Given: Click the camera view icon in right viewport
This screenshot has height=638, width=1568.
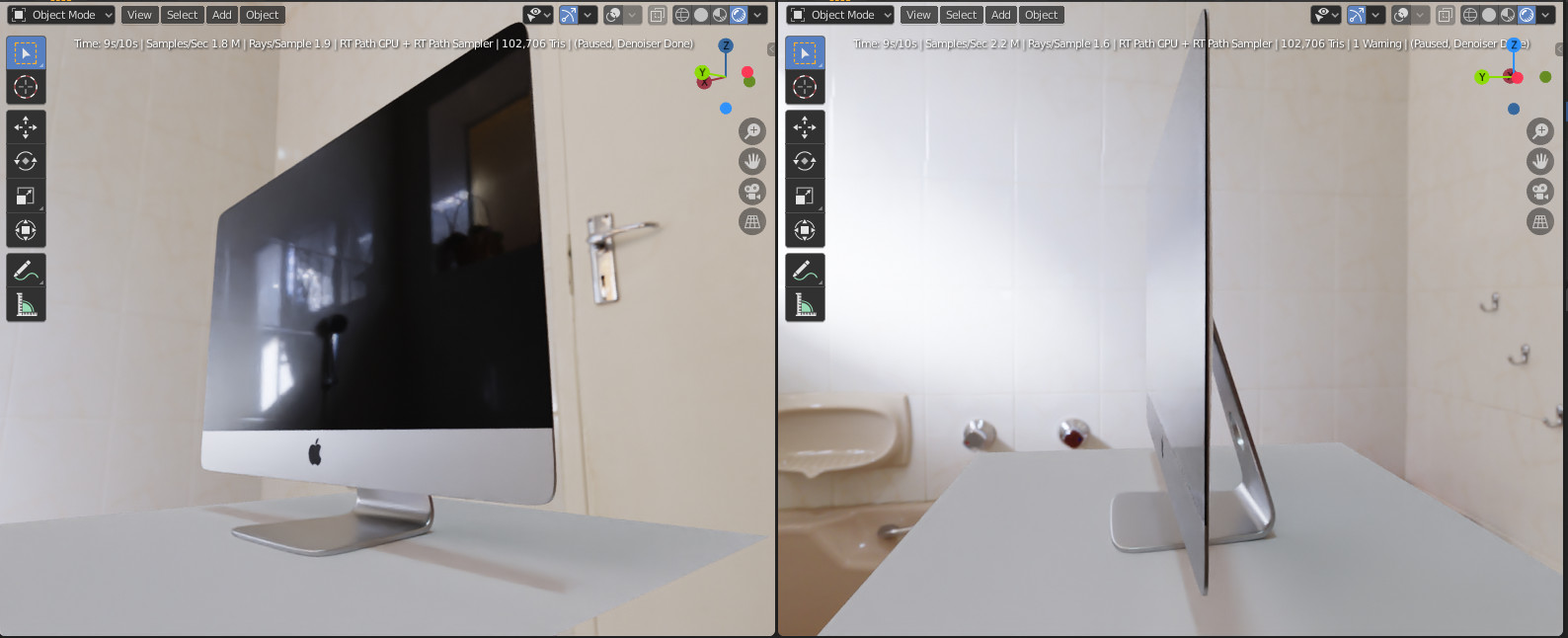Looking at the screenshot, I should (1540, 192).
